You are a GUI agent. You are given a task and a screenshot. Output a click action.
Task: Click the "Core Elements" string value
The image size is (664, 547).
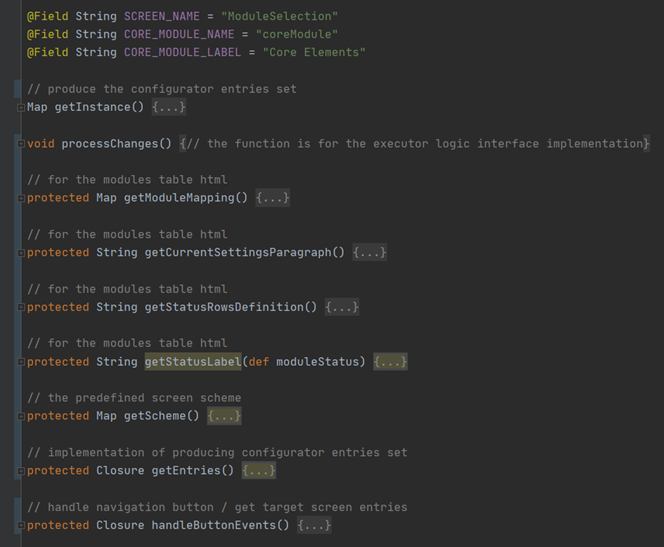click(314, 52)
